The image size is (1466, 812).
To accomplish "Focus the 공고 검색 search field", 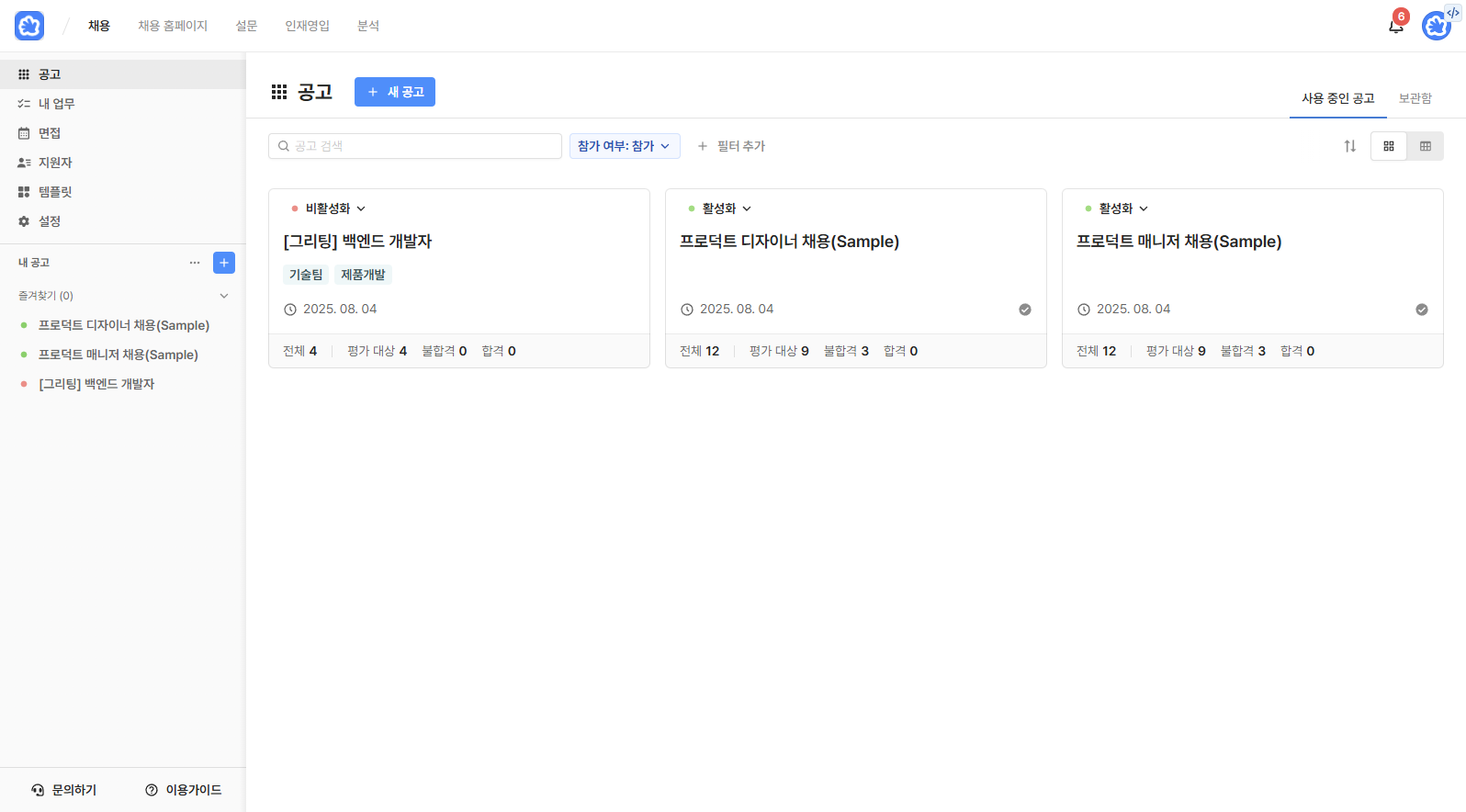I will tap(415, 146).
